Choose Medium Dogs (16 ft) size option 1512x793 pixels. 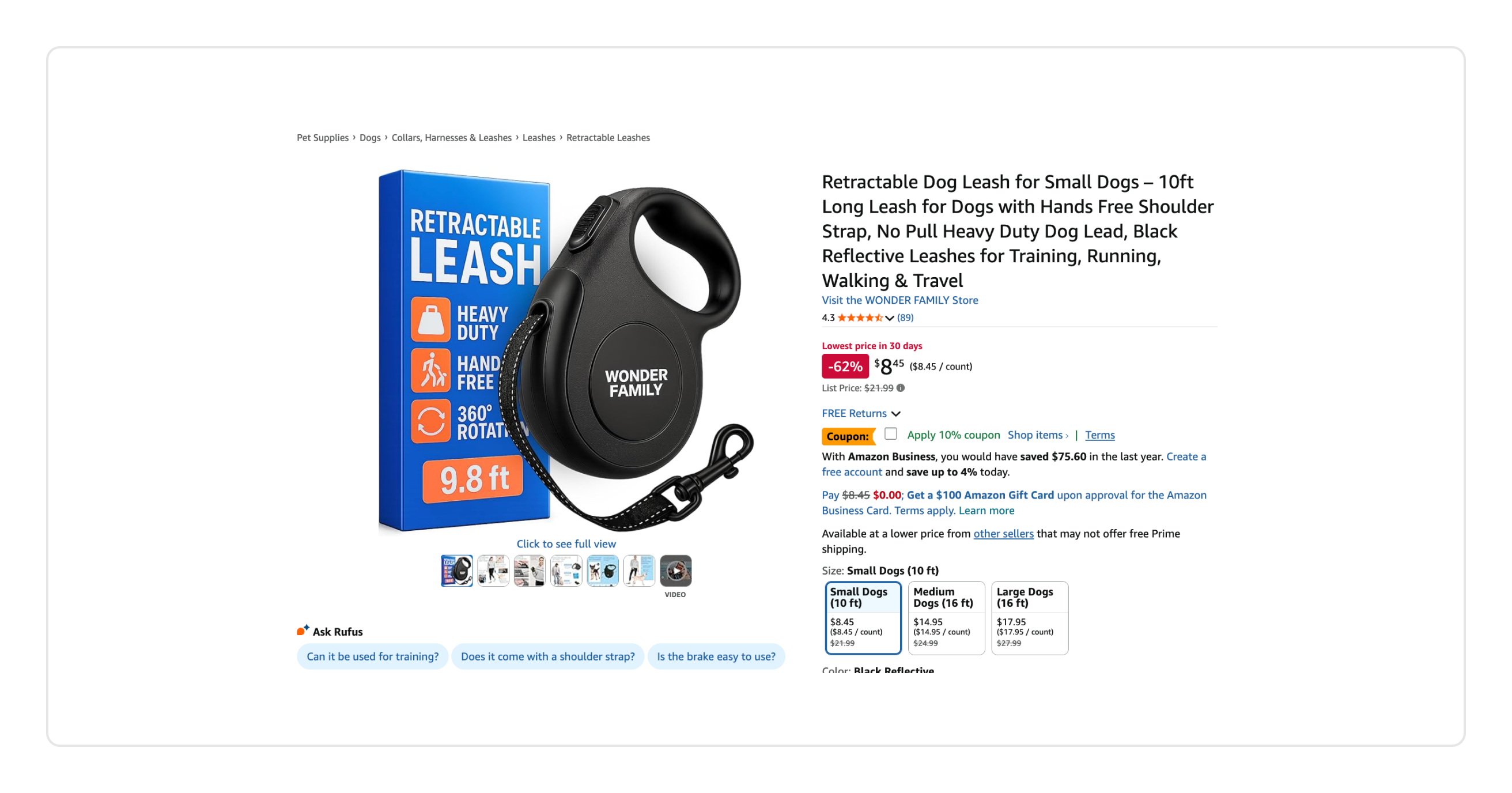[946, 617]
